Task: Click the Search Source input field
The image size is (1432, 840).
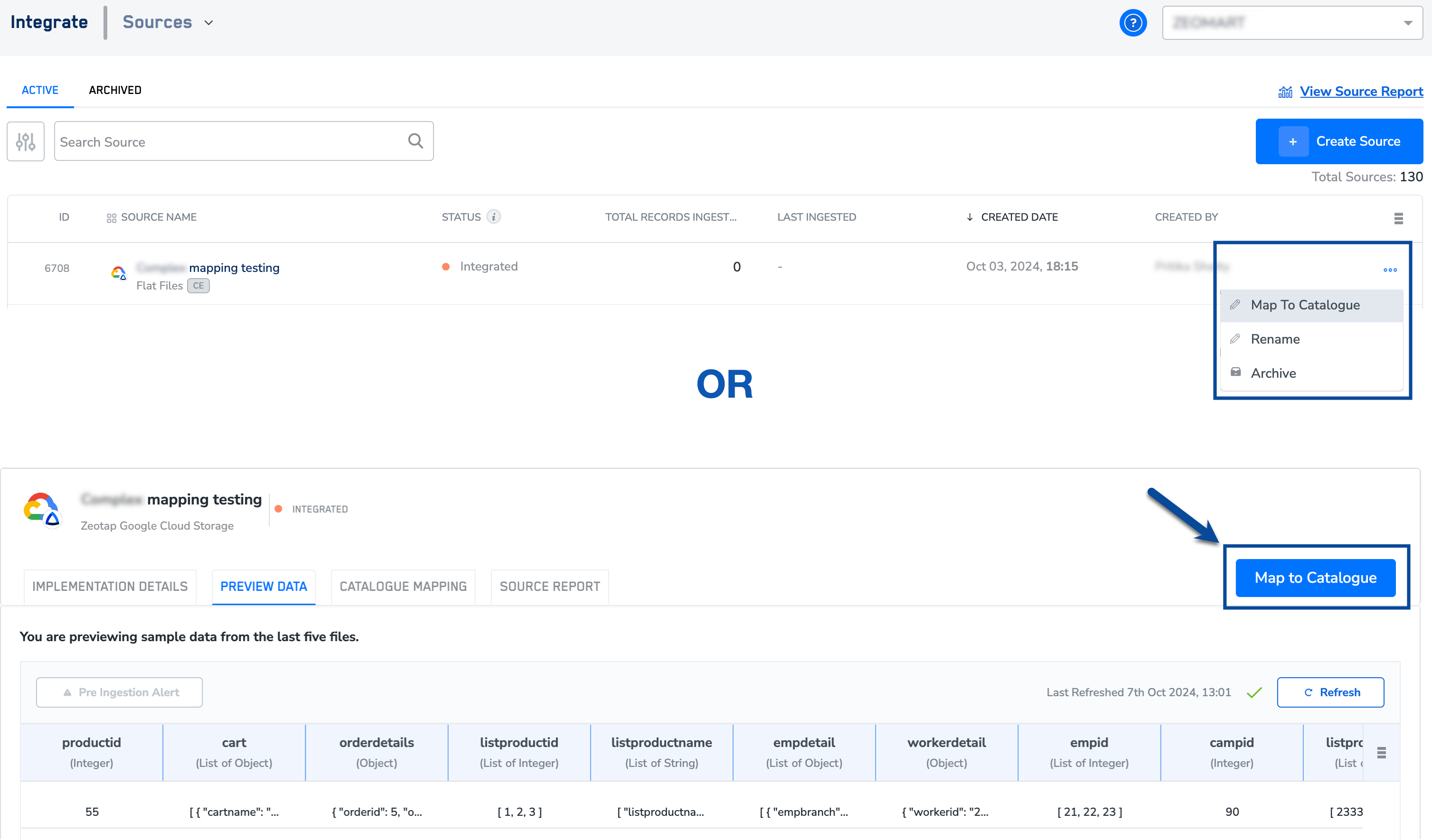Action: (227, 141)
